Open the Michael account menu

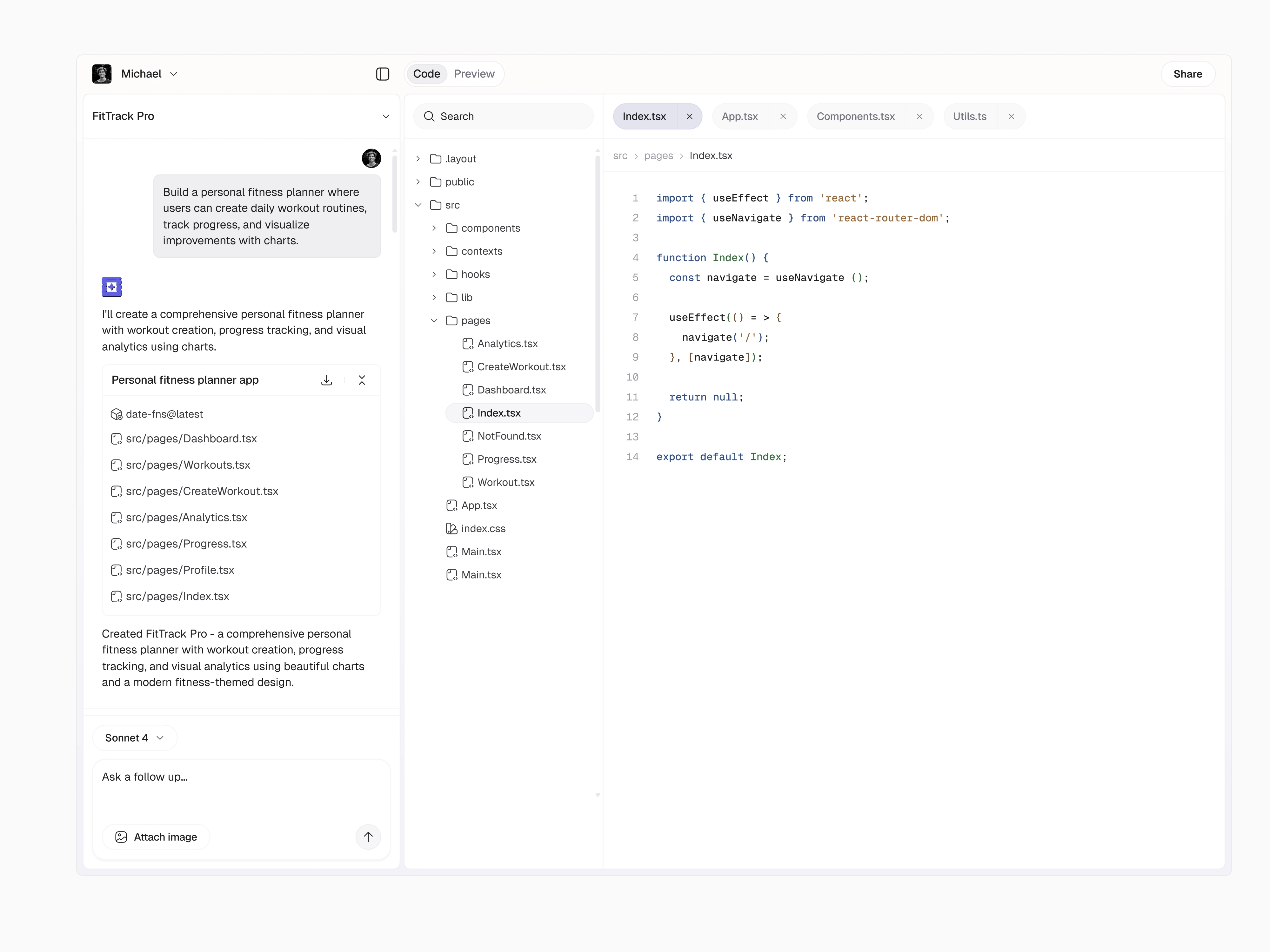click(141, 74)
